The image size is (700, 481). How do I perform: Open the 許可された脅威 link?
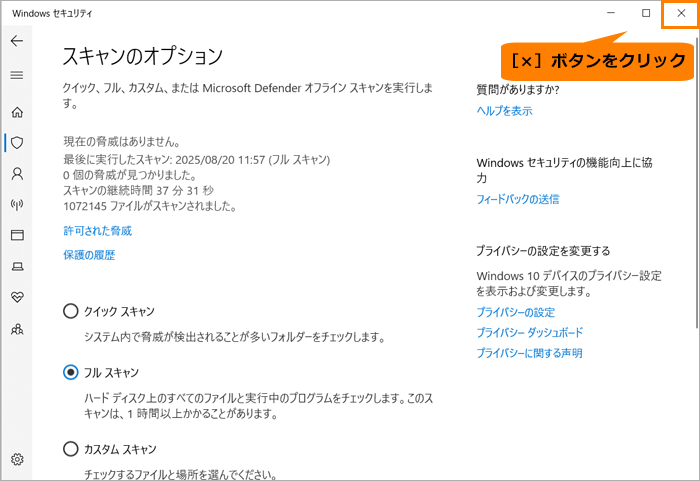tap(98, 231)
